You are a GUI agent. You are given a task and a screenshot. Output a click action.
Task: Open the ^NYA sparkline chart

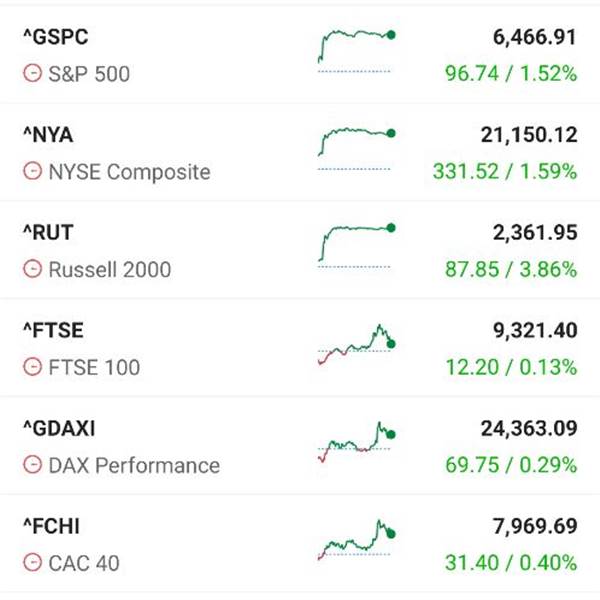pos(356,148)
